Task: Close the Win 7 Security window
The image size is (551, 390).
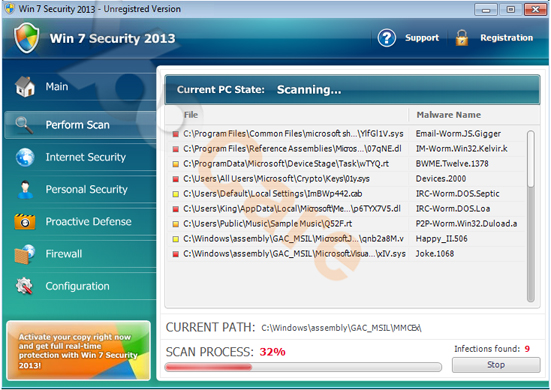Action: 536,9
